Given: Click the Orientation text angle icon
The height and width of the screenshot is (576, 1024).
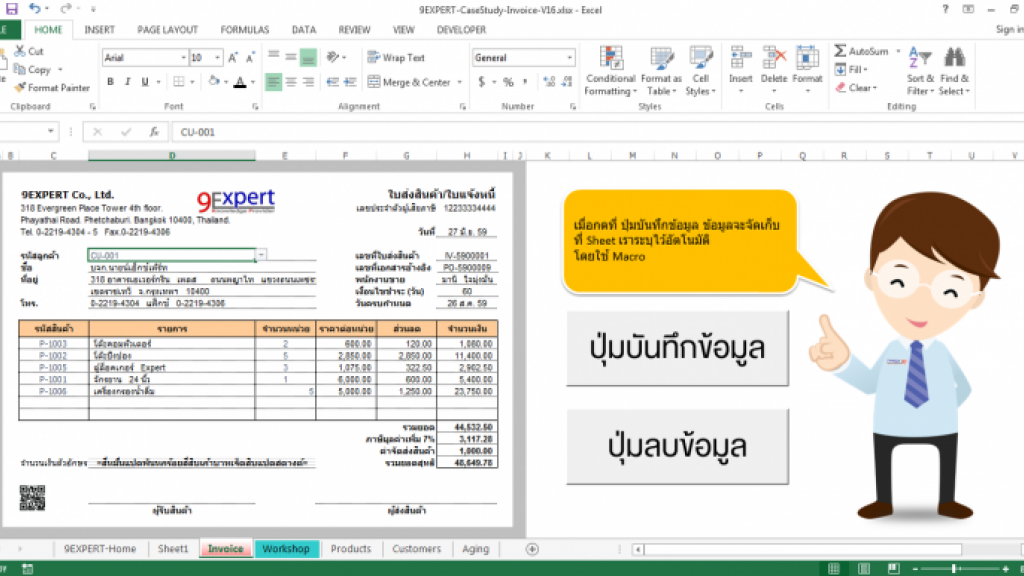Looking at the screenshot, I should tap(333, 57).
